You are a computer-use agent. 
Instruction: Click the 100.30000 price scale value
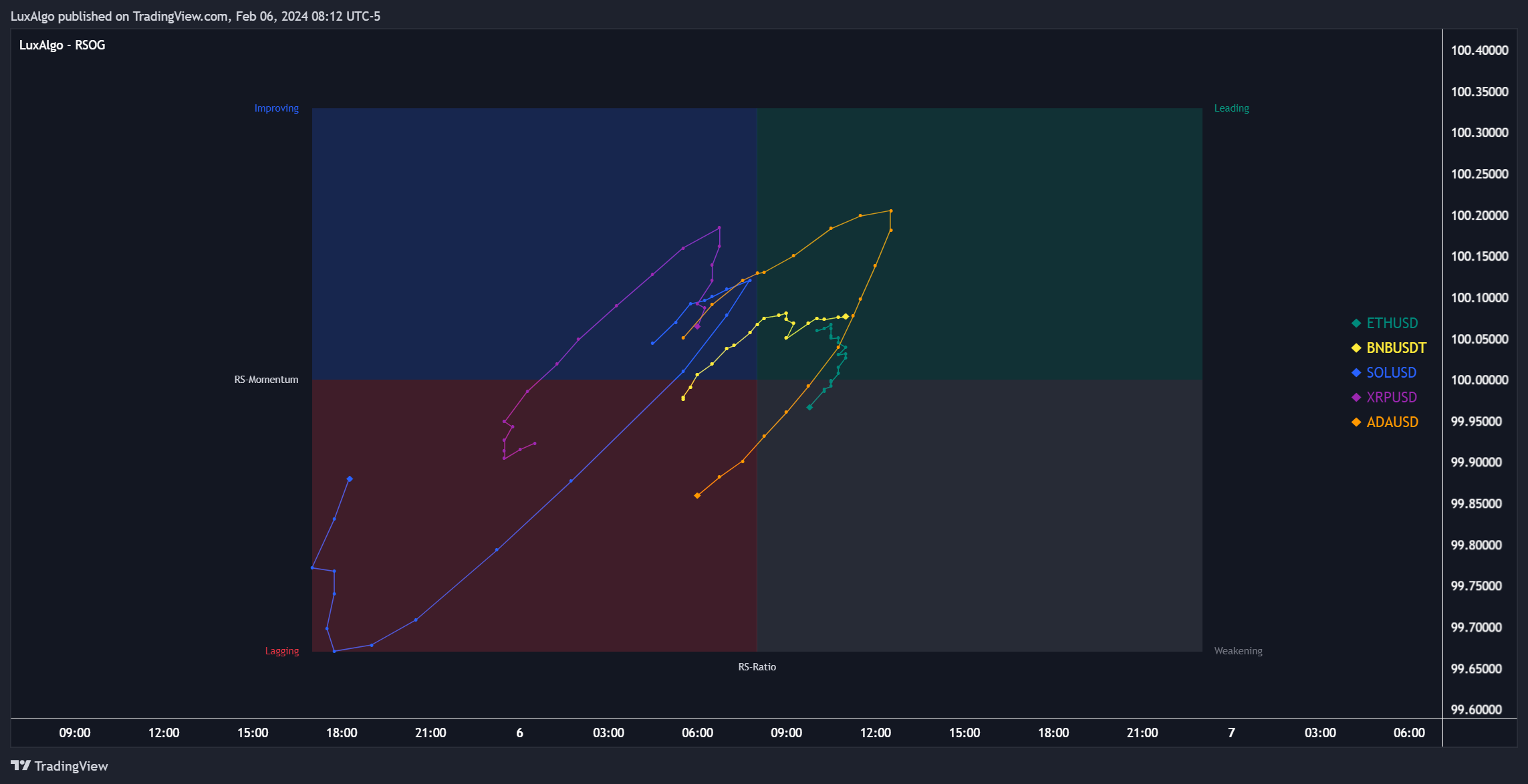[1480, 132]
